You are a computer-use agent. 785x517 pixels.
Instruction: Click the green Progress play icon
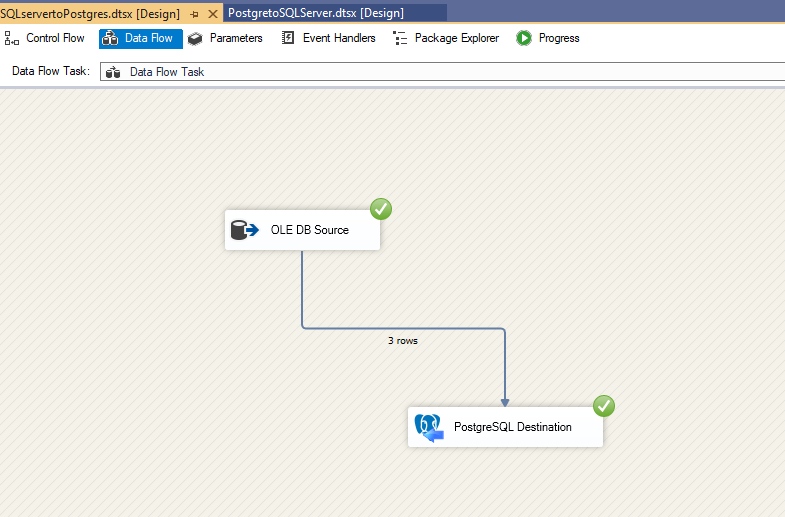pos(524,38)
